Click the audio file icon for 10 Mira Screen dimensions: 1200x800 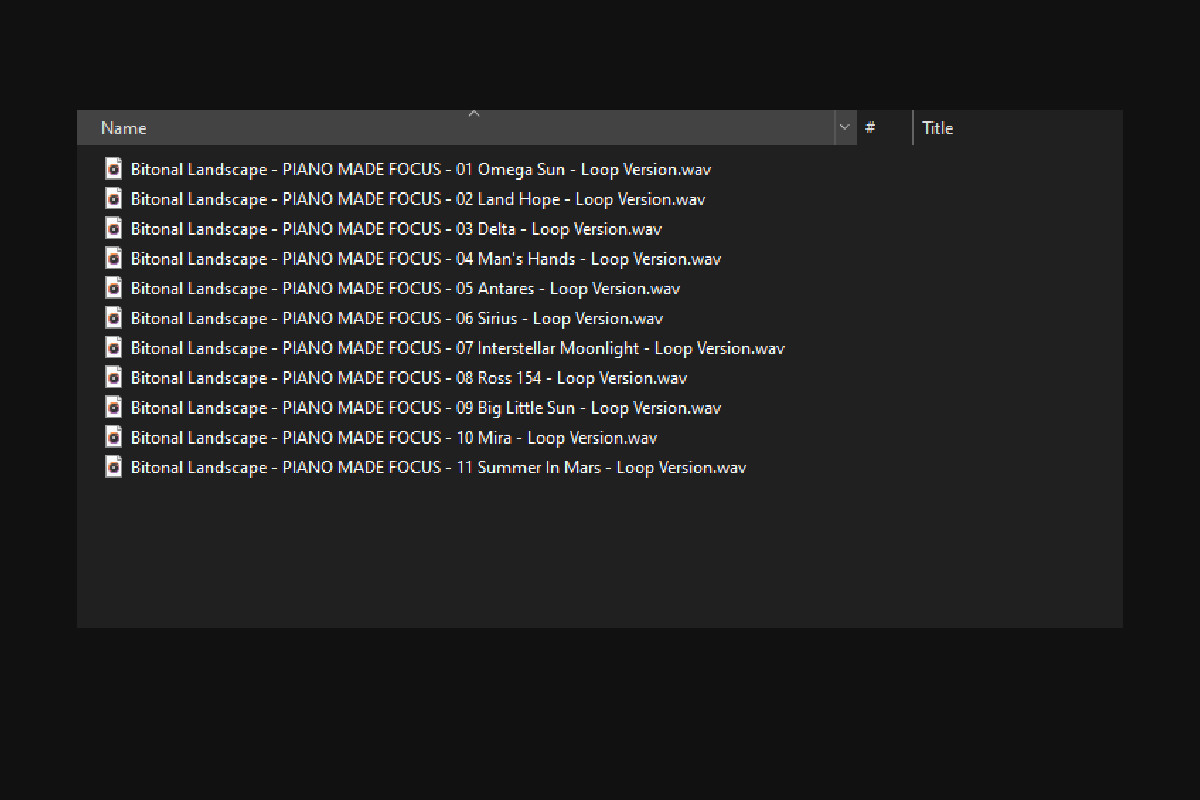(114, 437)
